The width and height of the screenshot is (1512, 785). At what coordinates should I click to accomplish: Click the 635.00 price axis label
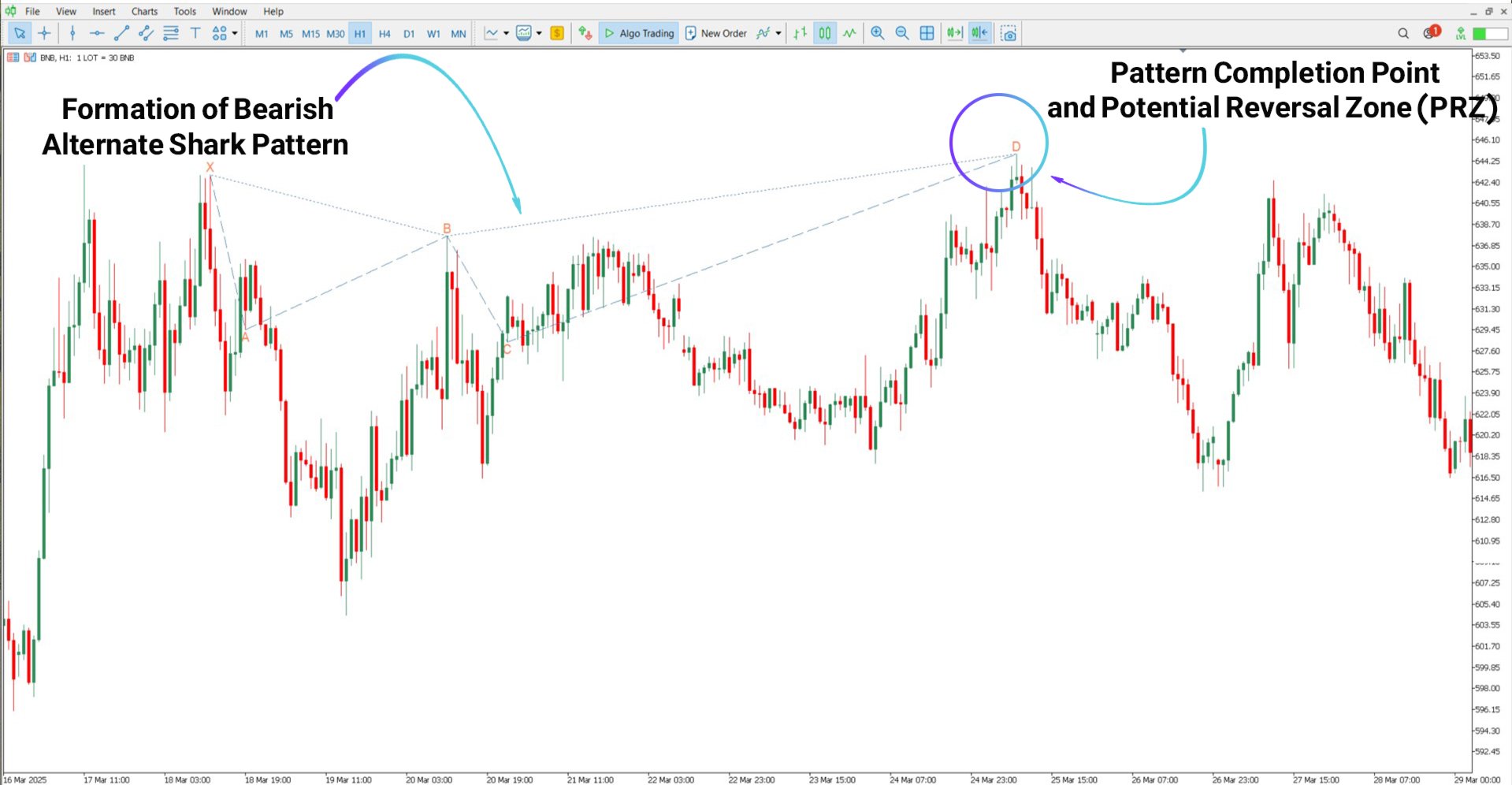pos(1488,266)
